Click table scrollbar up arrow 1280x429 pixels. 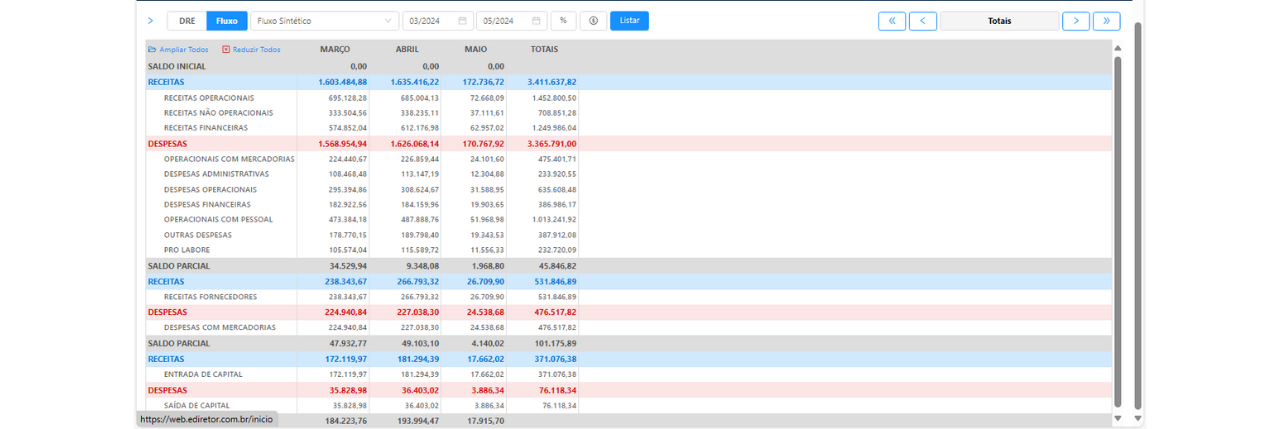1118,46
